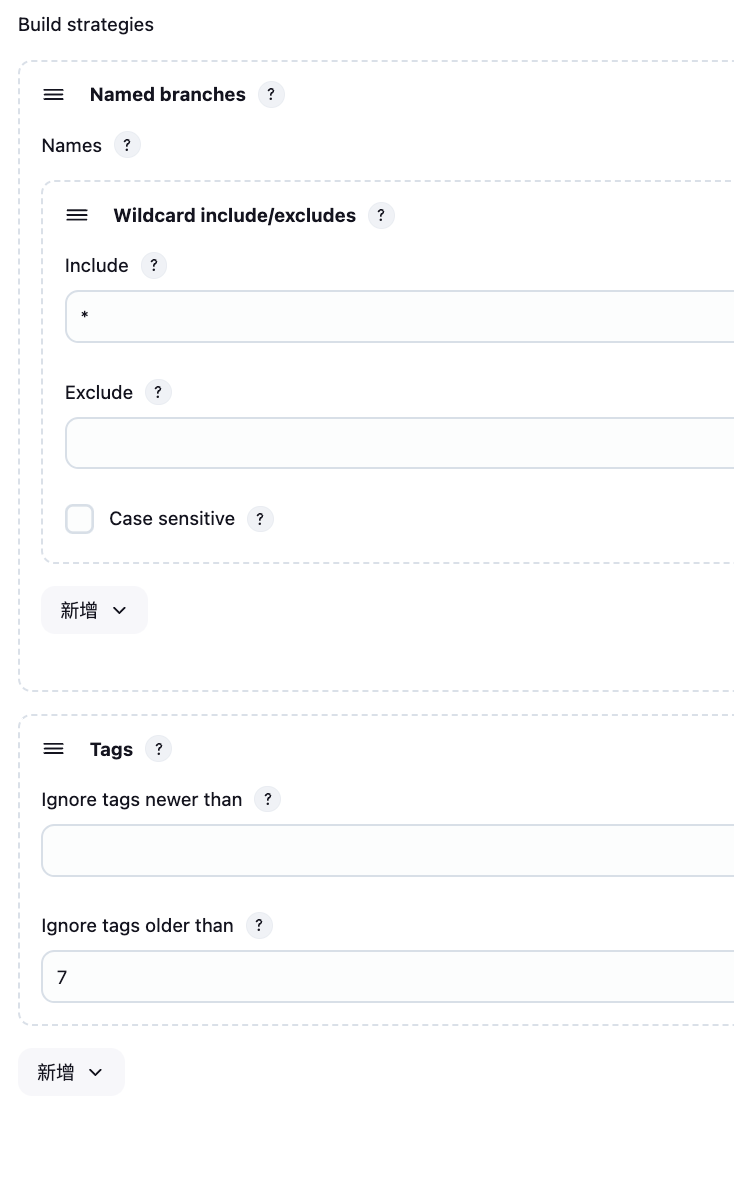Focus the Include text field
Image resolution: width=734 pixels, height=1178 pixels.
point(400,317)
